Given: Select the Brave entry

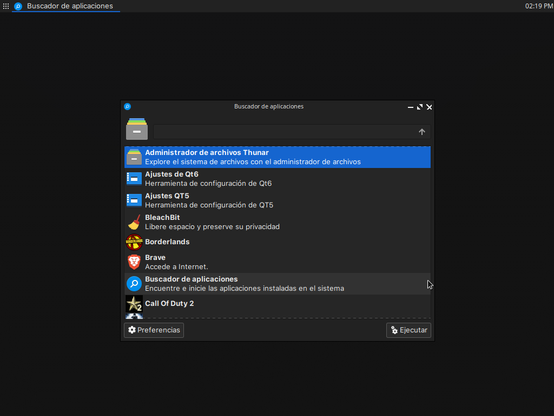Looking at the screenshot, I should click(x=277, y=262).
